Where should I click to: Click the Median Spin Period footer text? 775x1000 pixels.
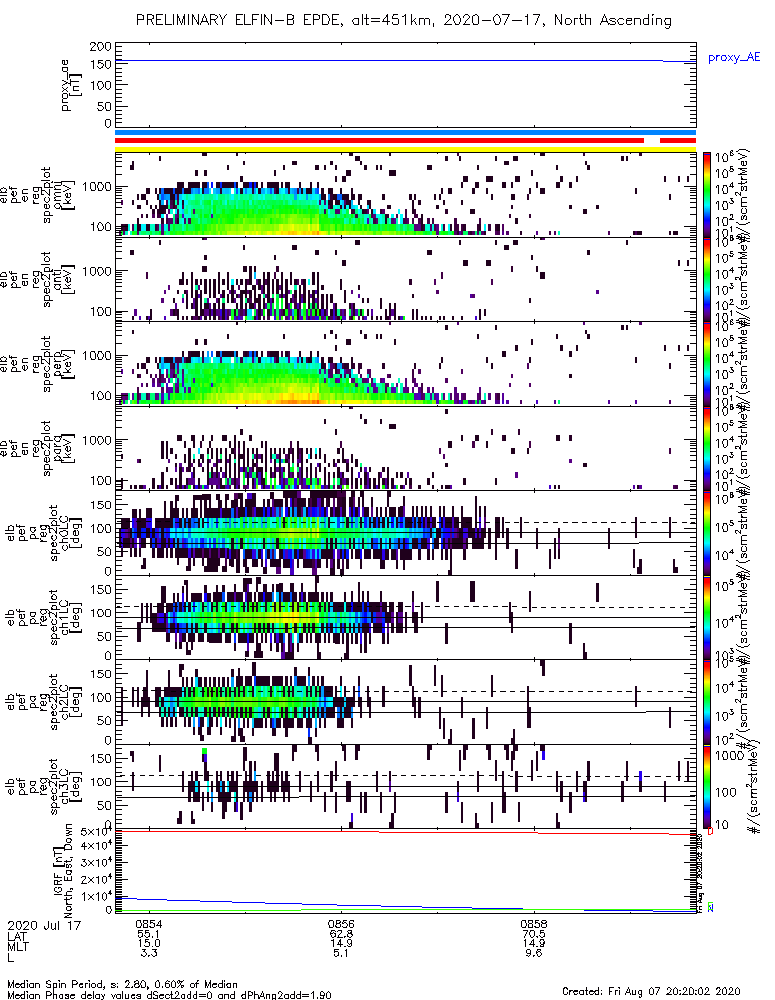pos(122,984)
